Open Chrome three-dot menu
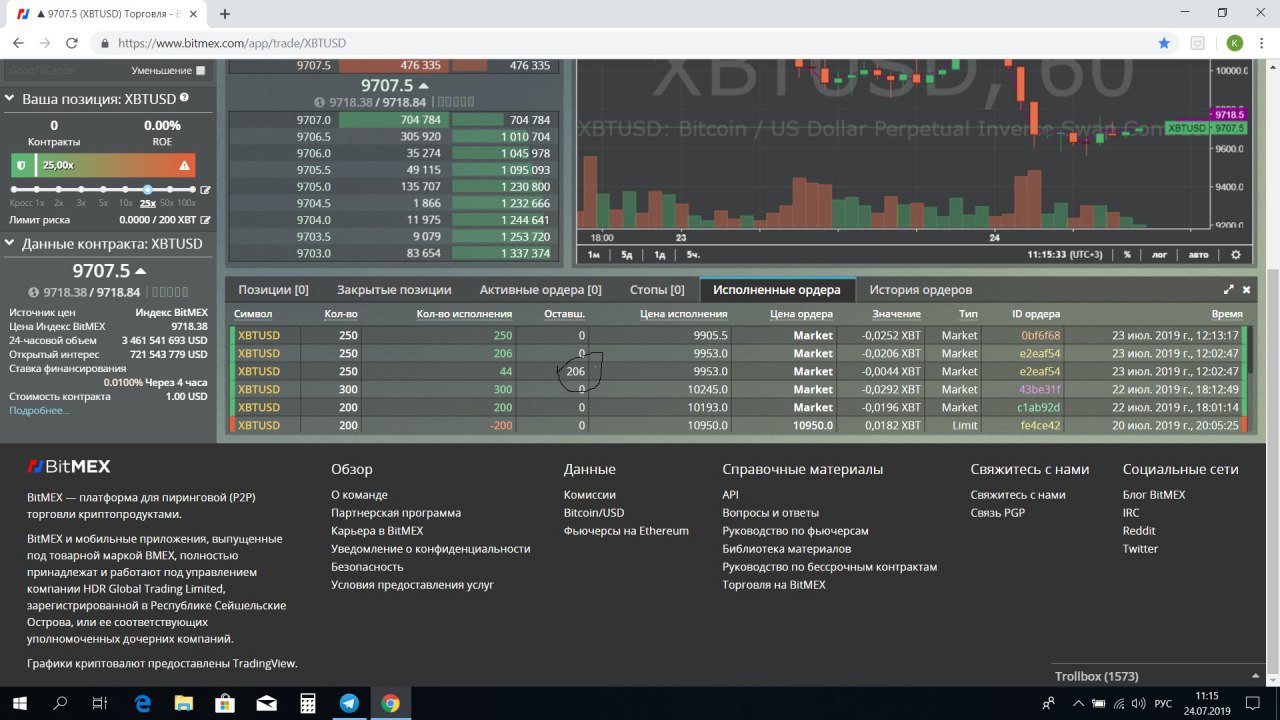1280x720 pixels. coord(1262,43)
